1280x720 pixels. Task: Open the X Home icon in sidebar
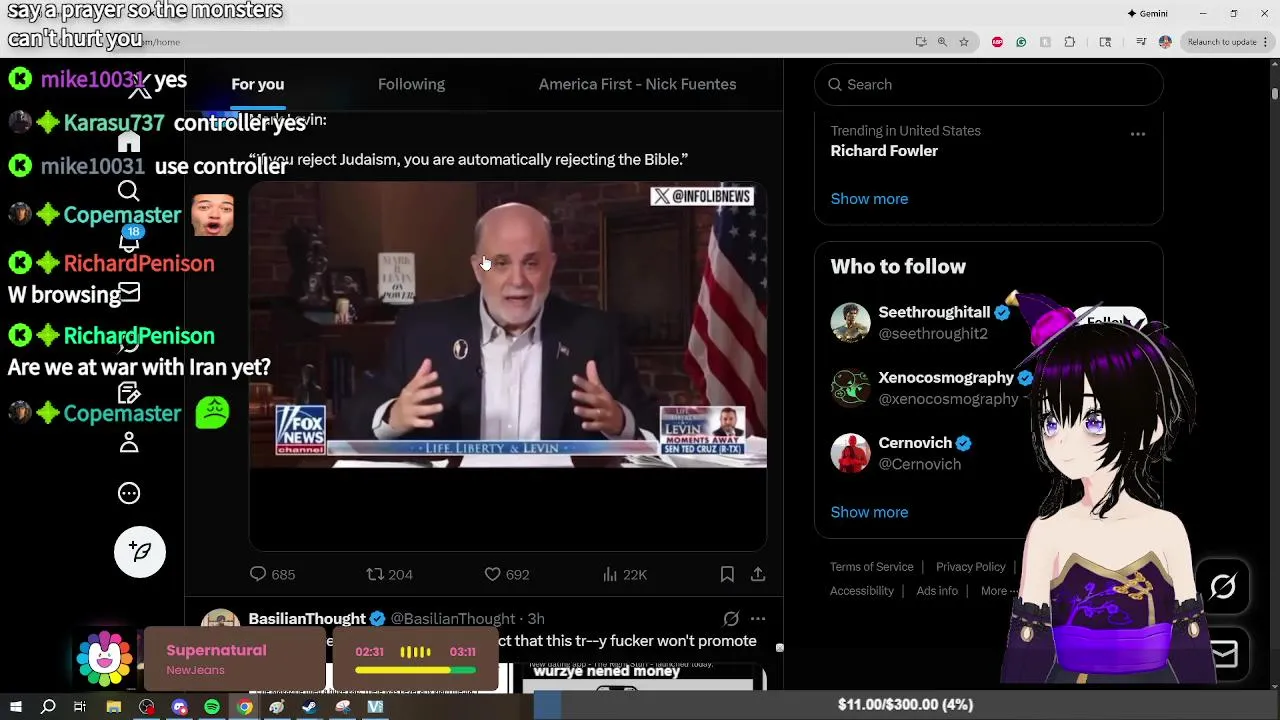tap(129, 141)
